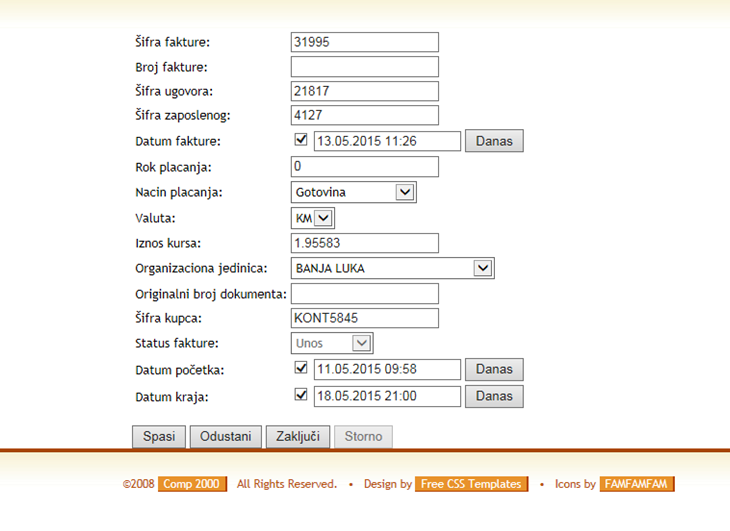Focus the Iznos kursa field 1.95583

(x=365, y=243)
